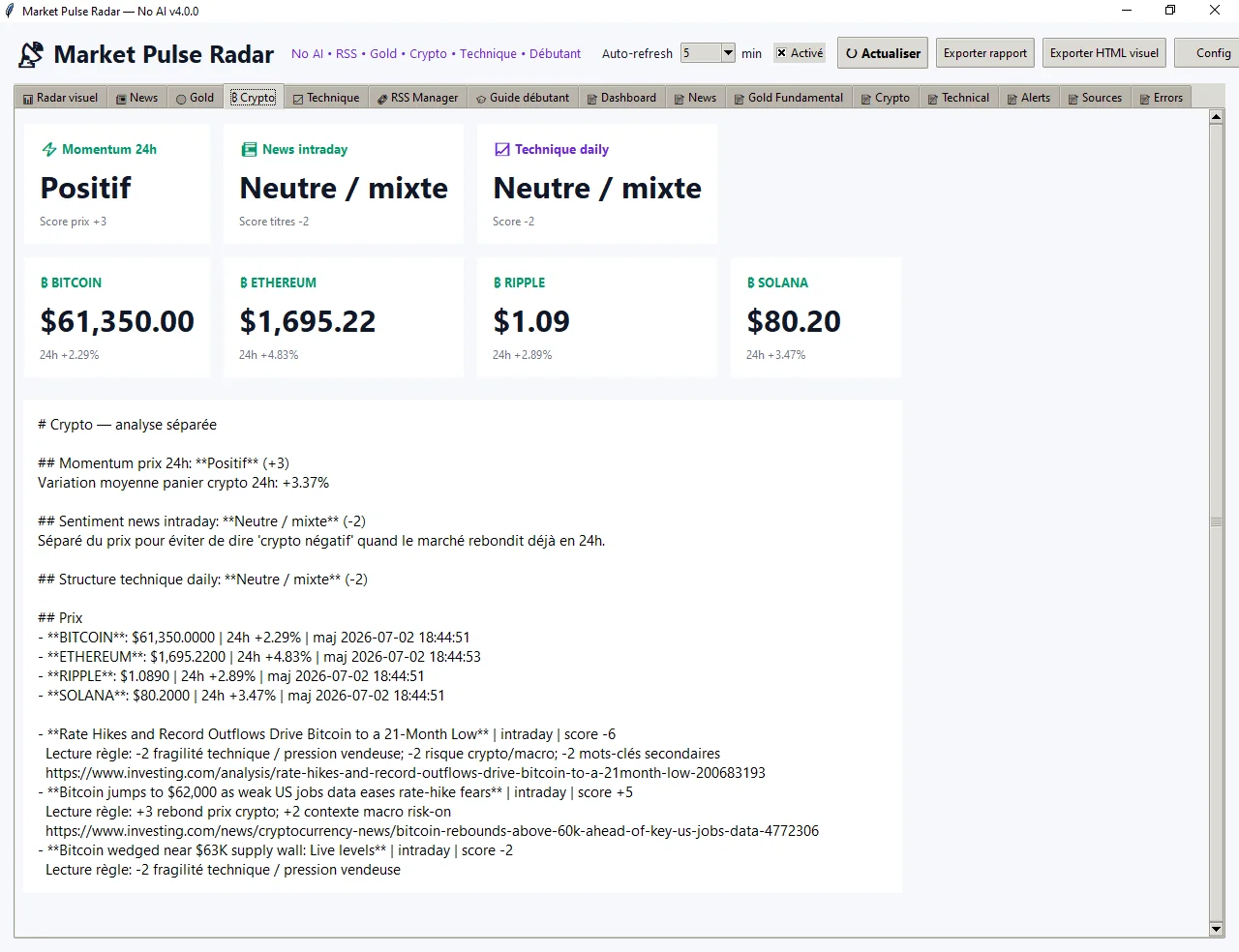
Task: Click the line 'Variation moyenne panier crypto 24h: +3.37%'
Action: pos(183,483)
